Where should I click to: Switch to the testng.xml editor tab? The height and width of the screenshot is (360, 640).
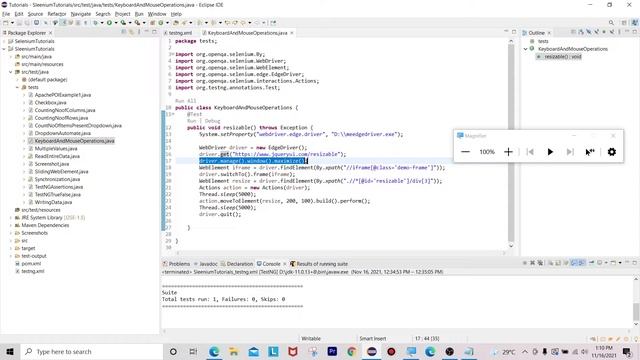(180, 33)
